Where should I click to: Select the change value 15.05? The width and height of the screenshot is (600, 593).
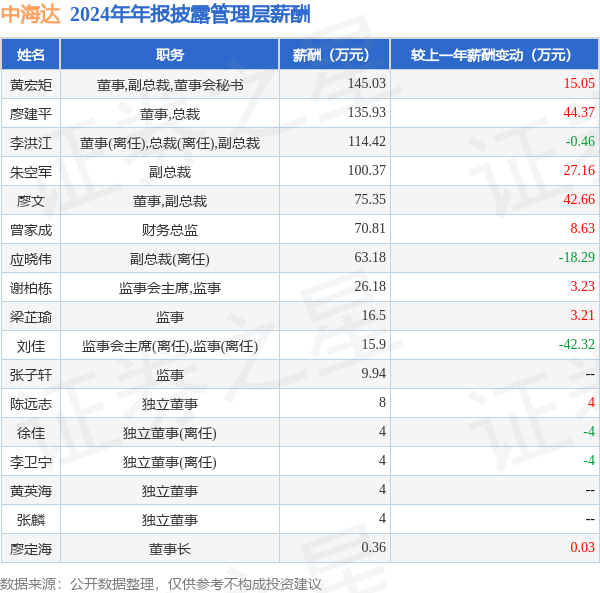tap(579, 83)
